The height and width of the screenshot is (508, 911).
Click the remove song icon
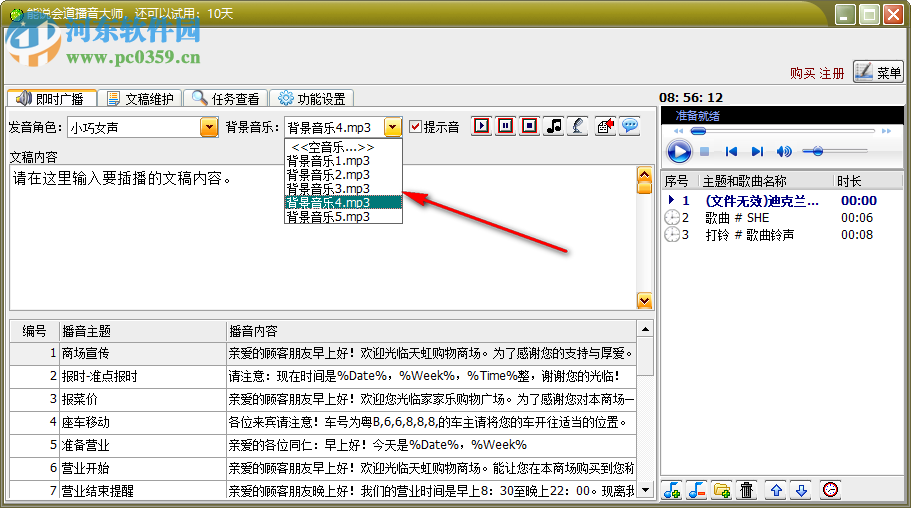(697, 490)
